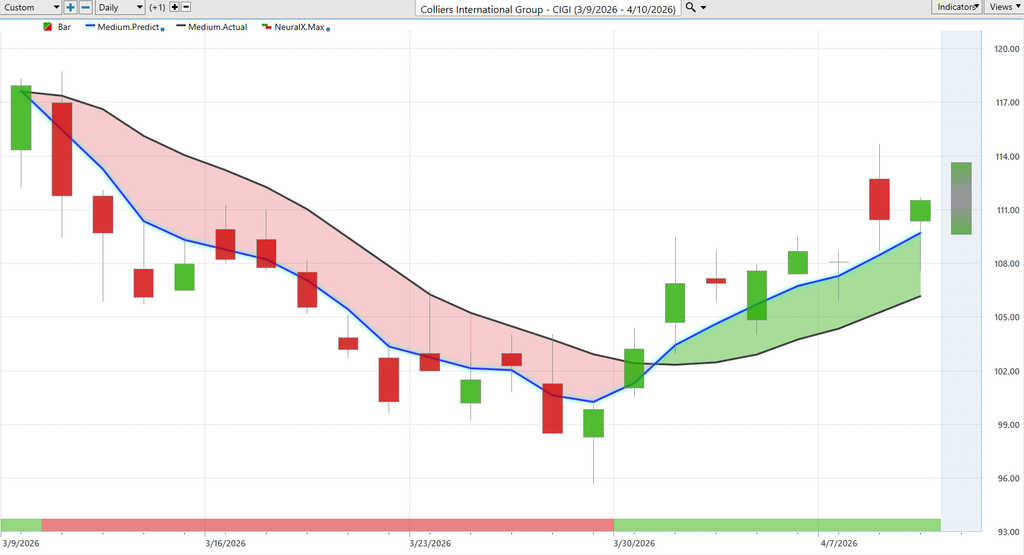
Task: Click the predicted range bar on right
Action: tap(961, 198)
